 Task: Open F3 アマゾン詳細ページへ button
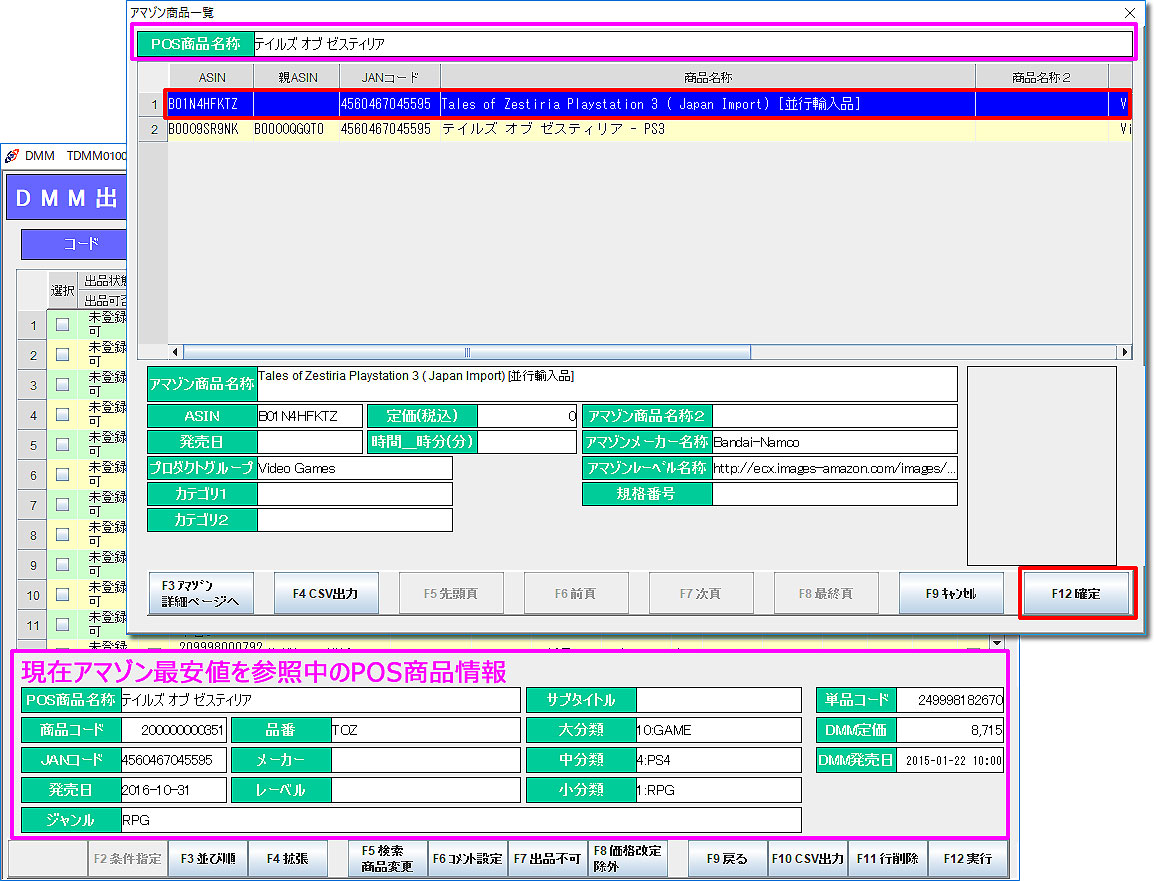pos(201,594)
